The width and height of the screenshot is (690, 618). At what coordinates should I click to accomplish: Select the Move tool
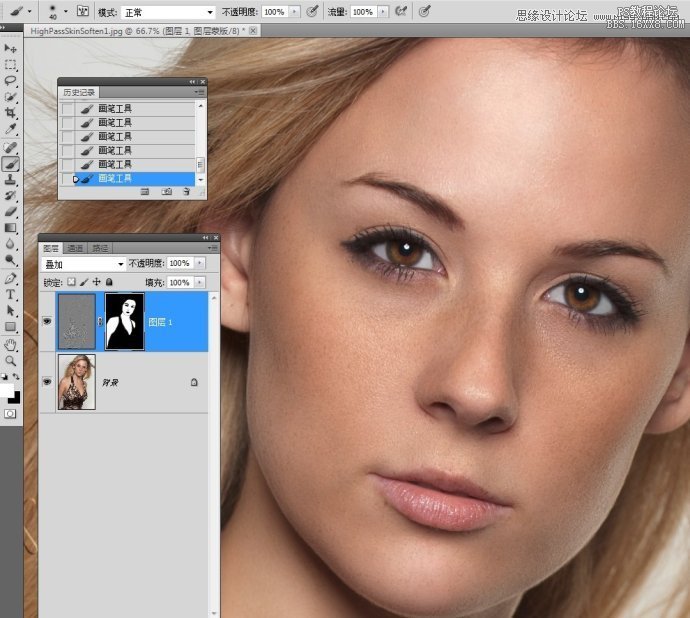[10, 48]
